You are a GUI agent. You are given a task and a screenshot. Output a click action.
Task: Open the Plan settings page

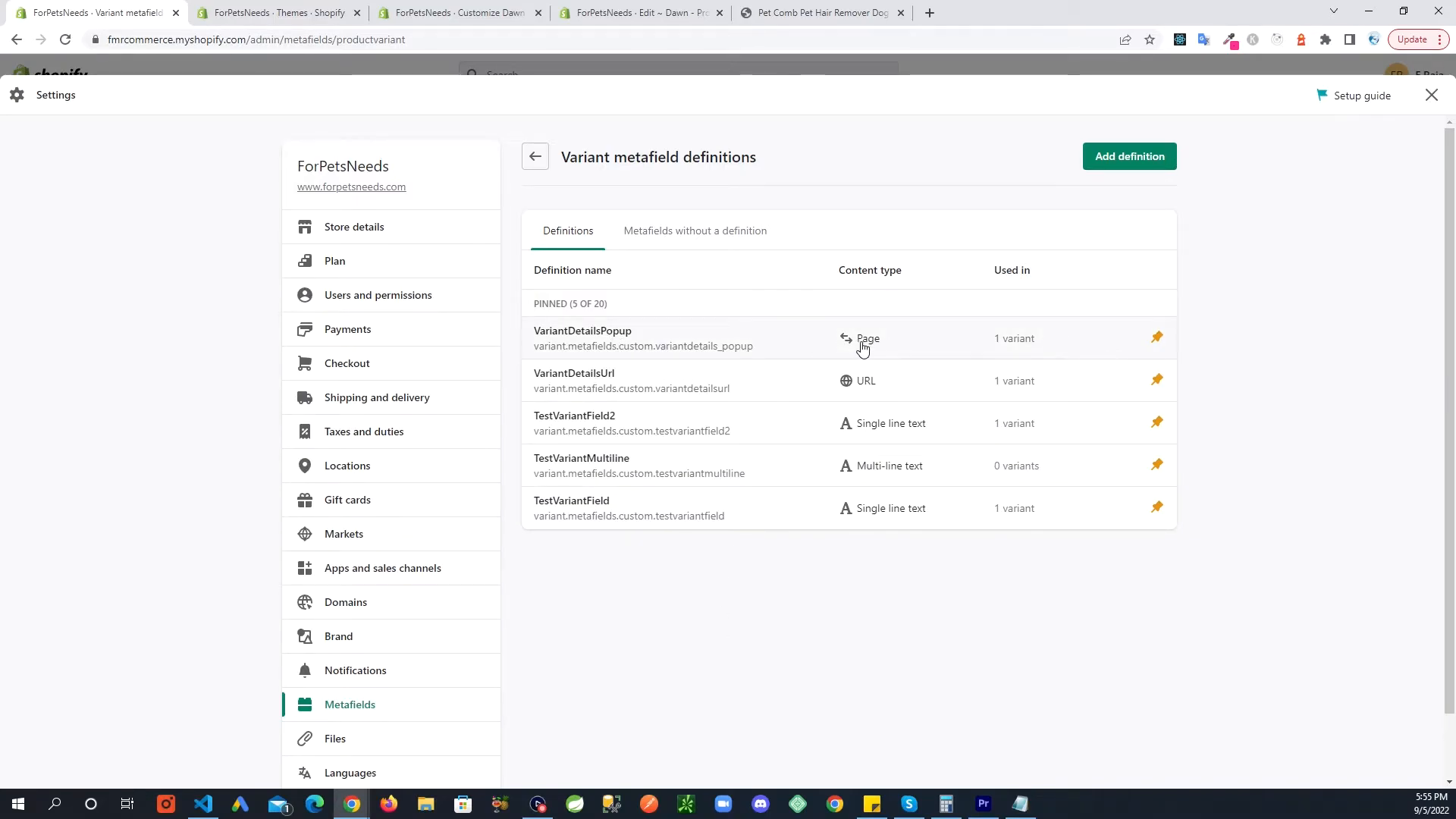(334, 260)
